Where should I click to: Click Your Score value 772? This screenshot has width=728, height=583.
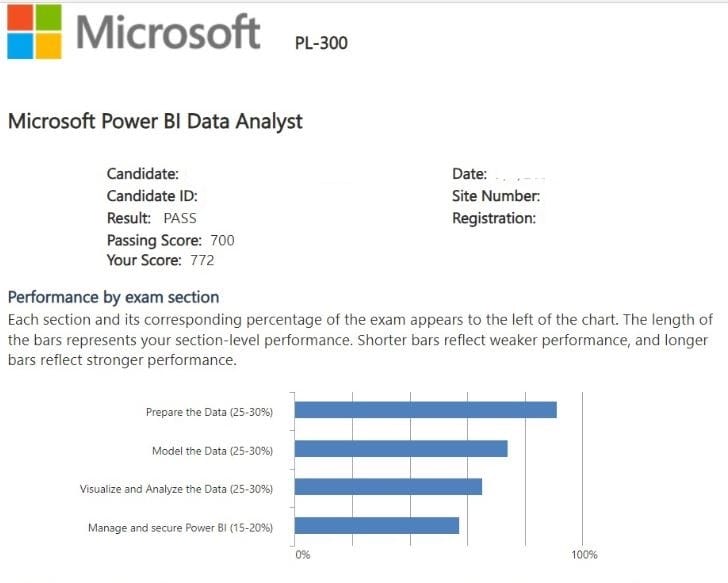pos(202,261)
